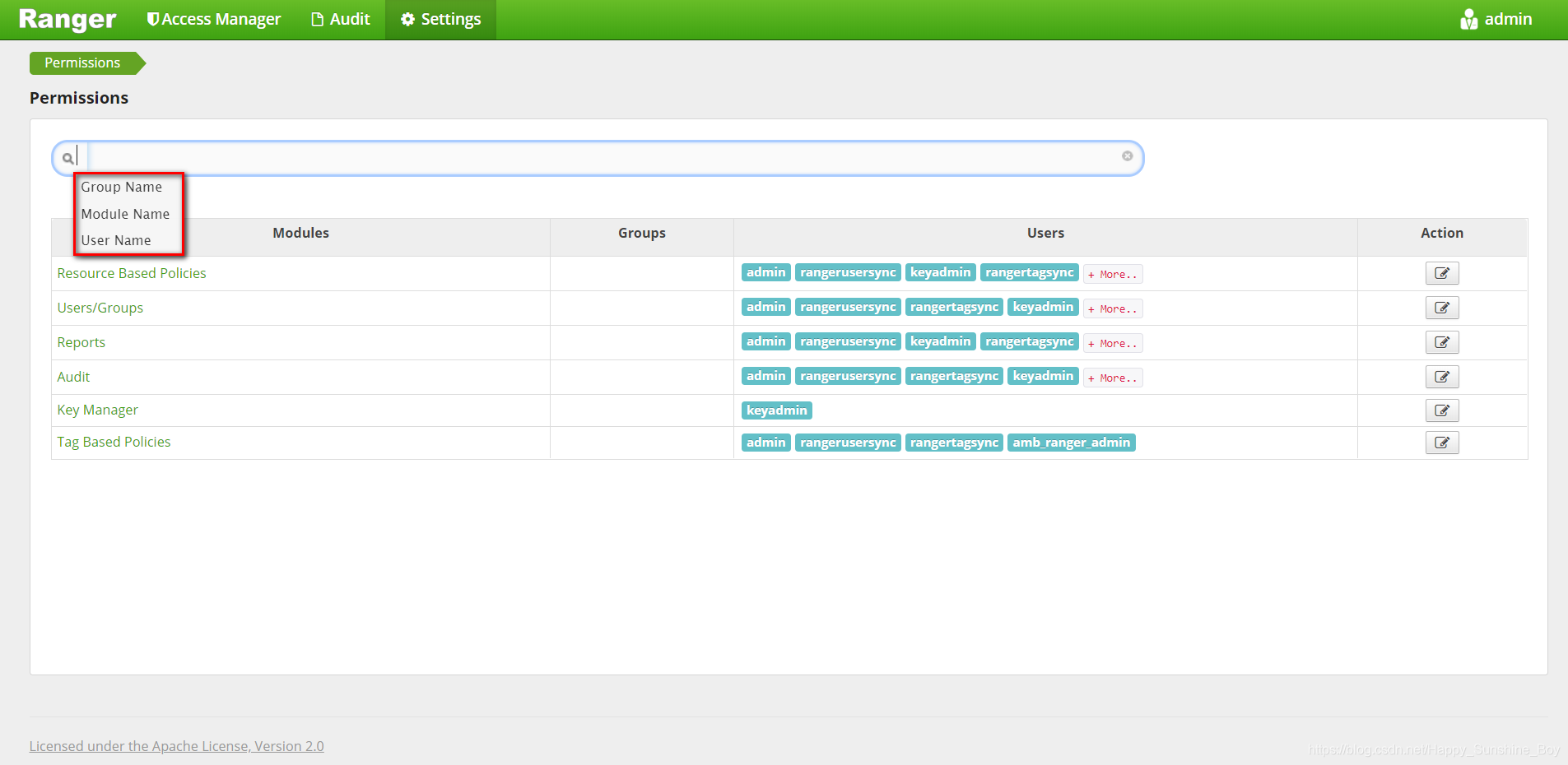Image resolution: width=1568 pixels, height=765 pixels.
Task: Edit permissions for the Audit module
Action: pyautogui.click(x=1441, y=377)
